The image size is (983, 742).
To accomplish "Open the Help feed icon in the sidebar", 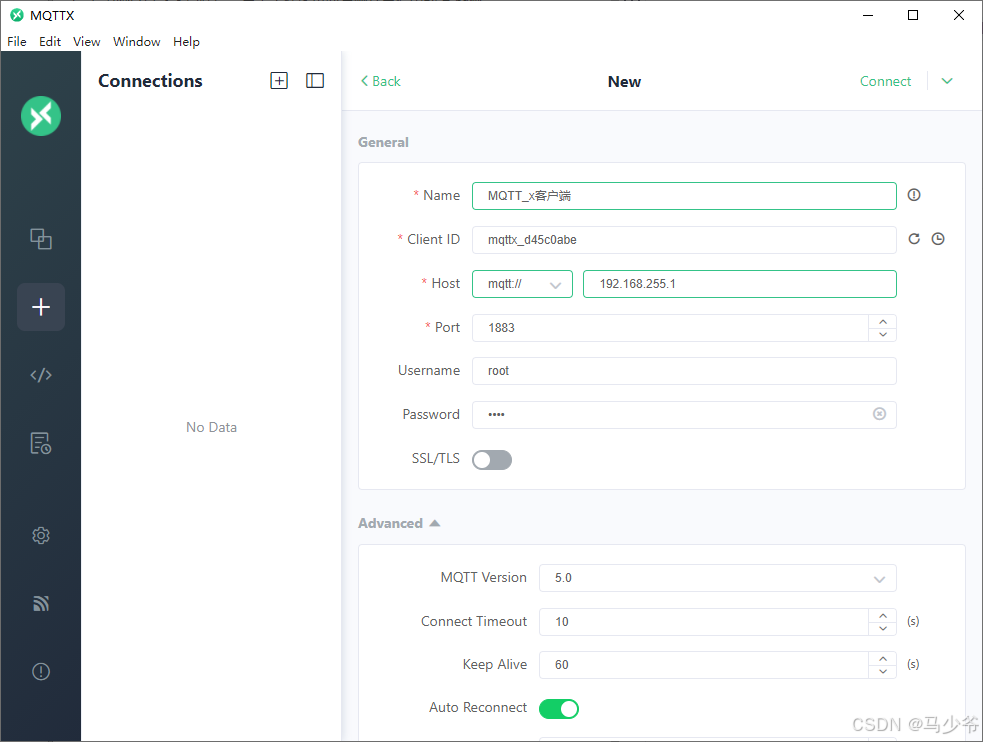I will tap(41, 604).
